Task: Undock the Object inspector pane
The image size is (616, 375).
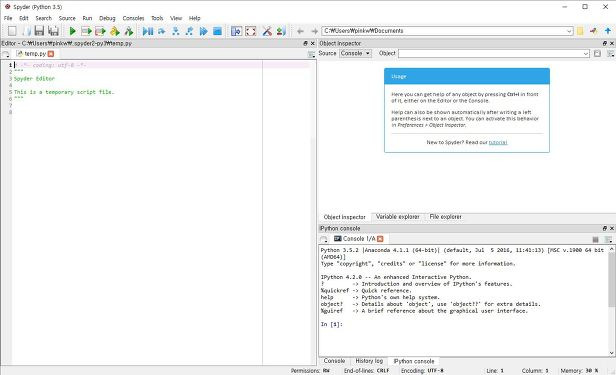Action: tap(605, 43)
